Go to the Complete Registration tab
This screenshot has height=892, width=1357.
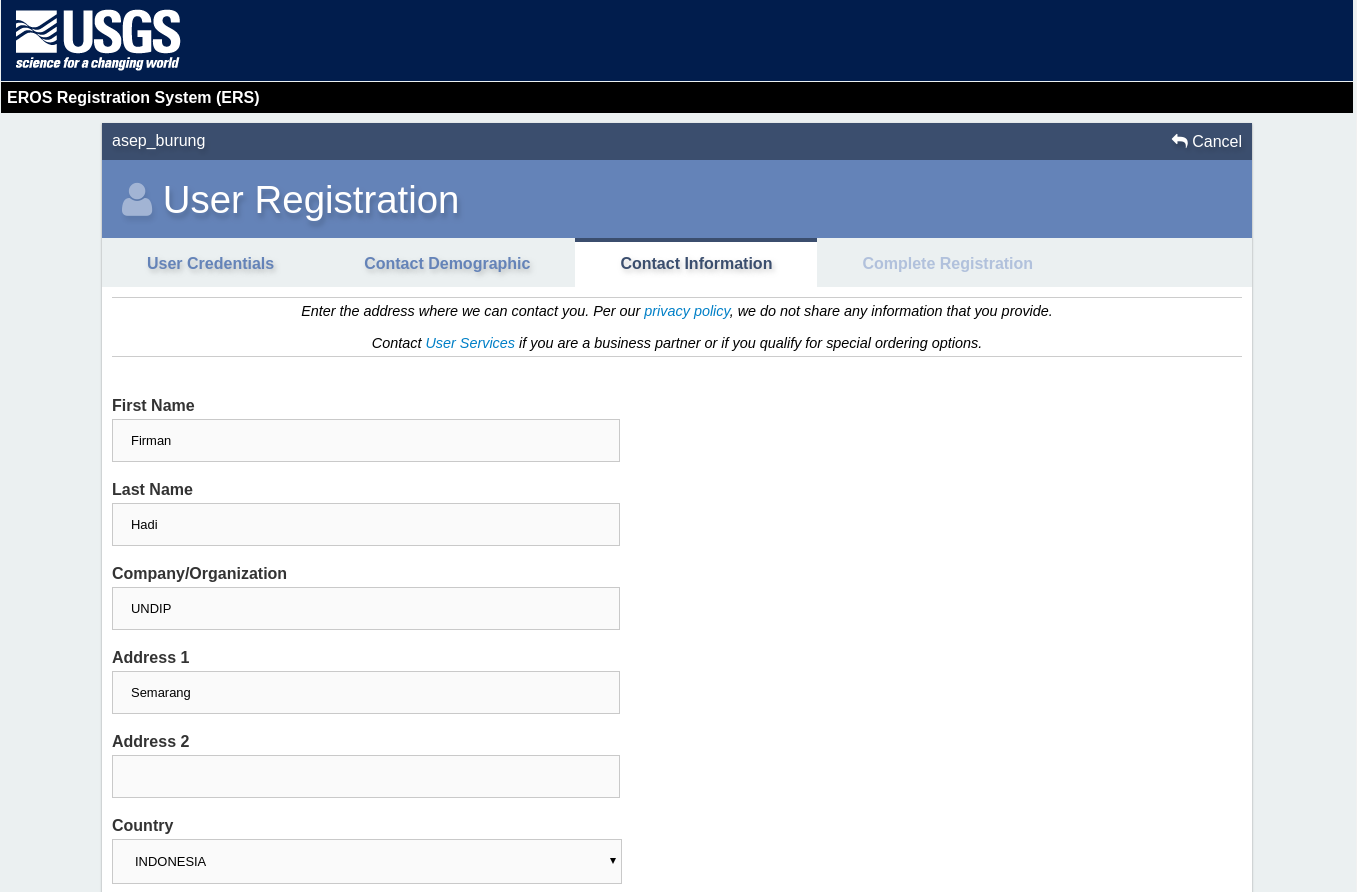947,264
